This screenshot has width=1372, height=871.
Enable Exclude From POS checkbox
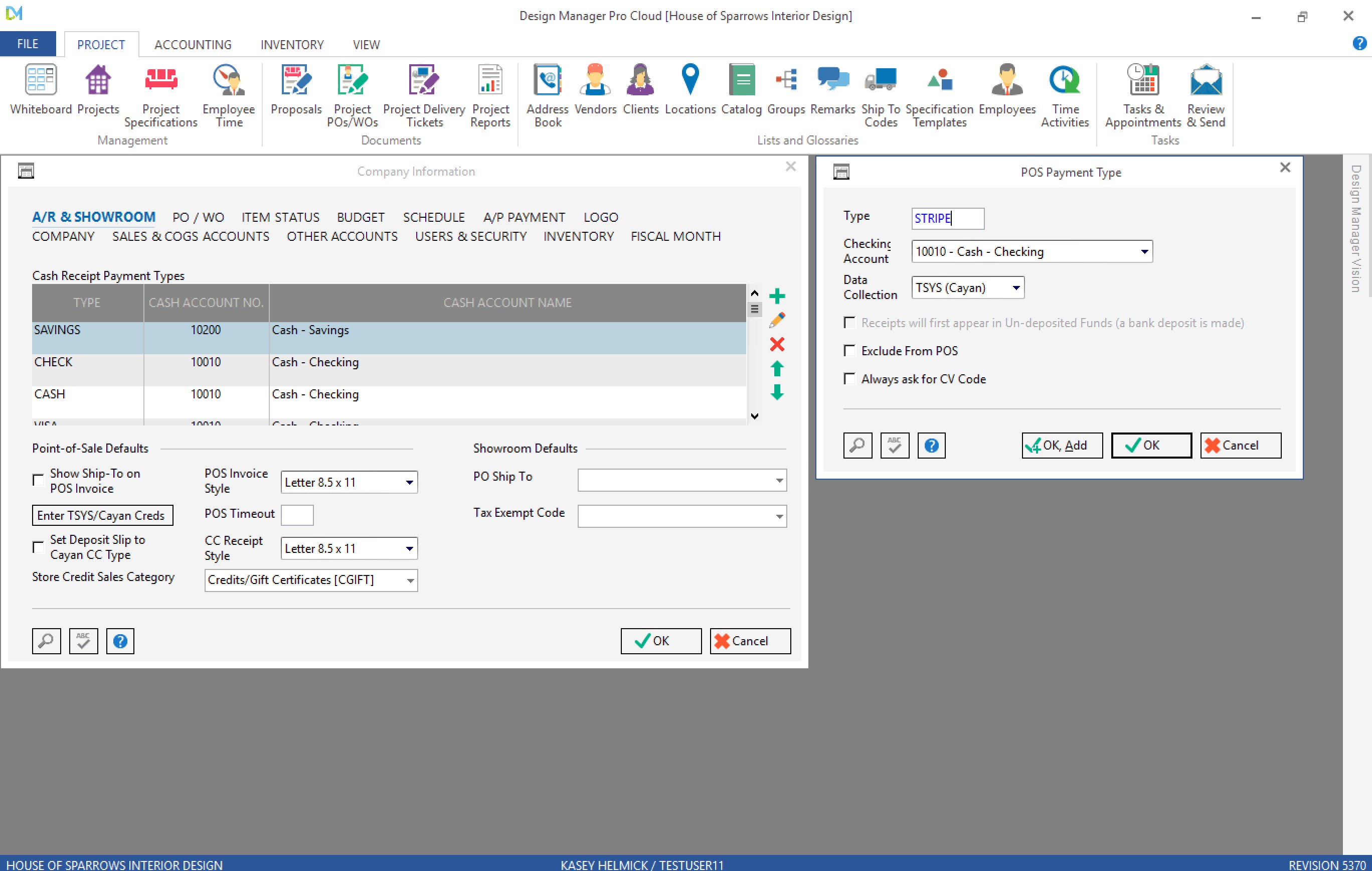coord(849,351)
